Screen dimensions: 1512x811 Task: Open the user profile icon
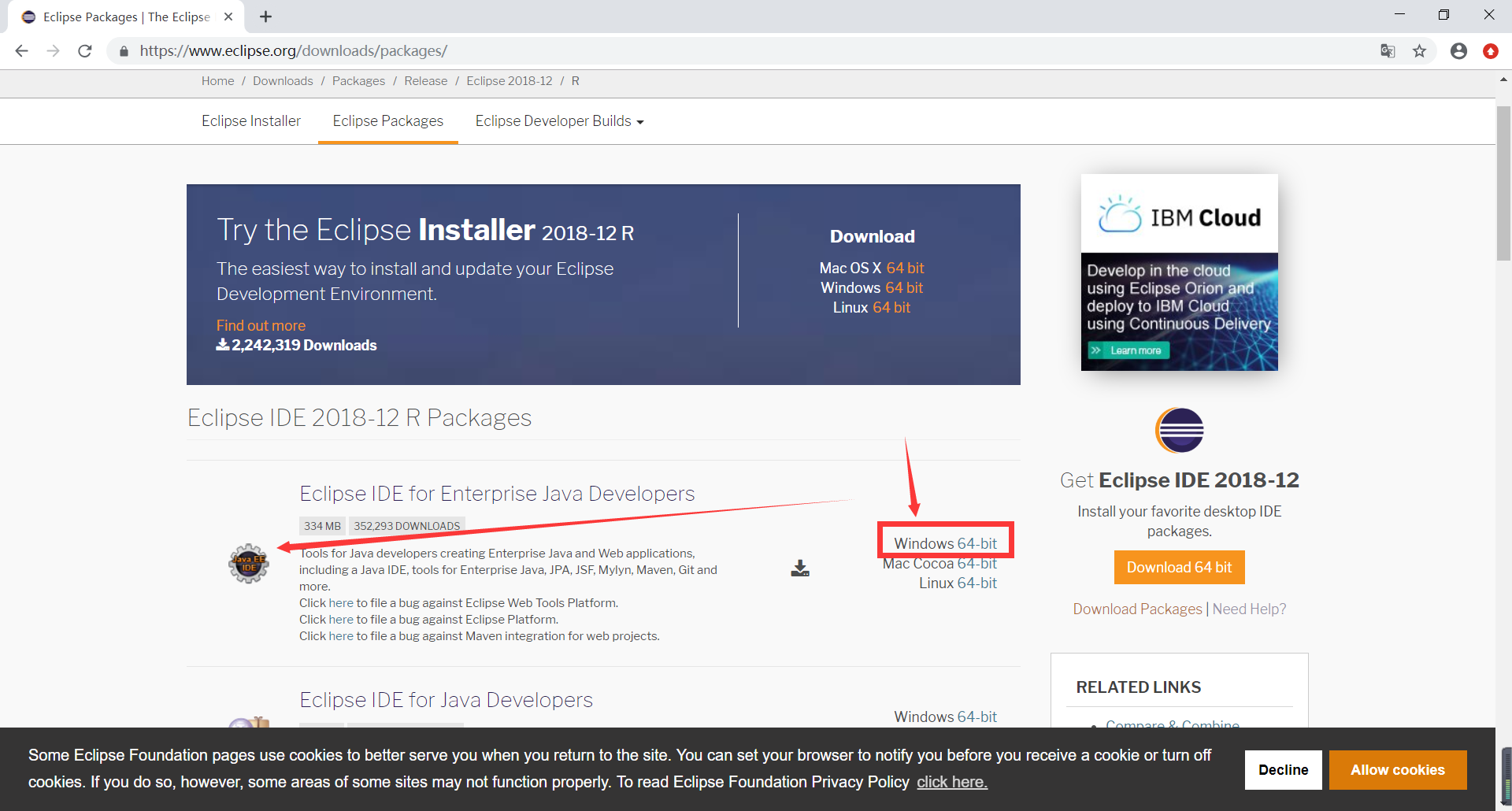click(1458, 51)
